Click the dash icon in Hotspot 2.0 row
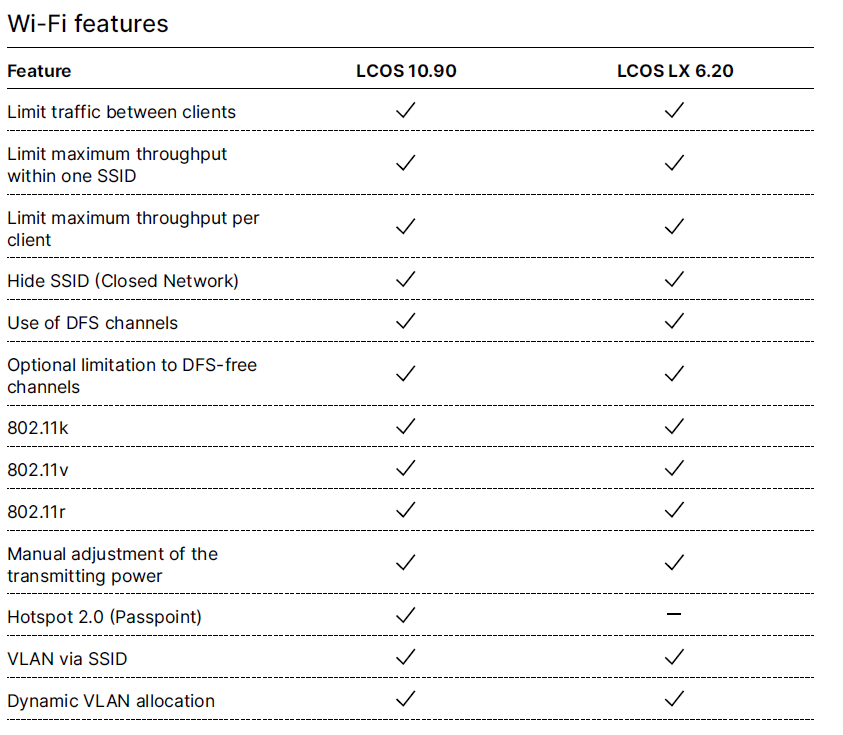 tap(674, 614)
